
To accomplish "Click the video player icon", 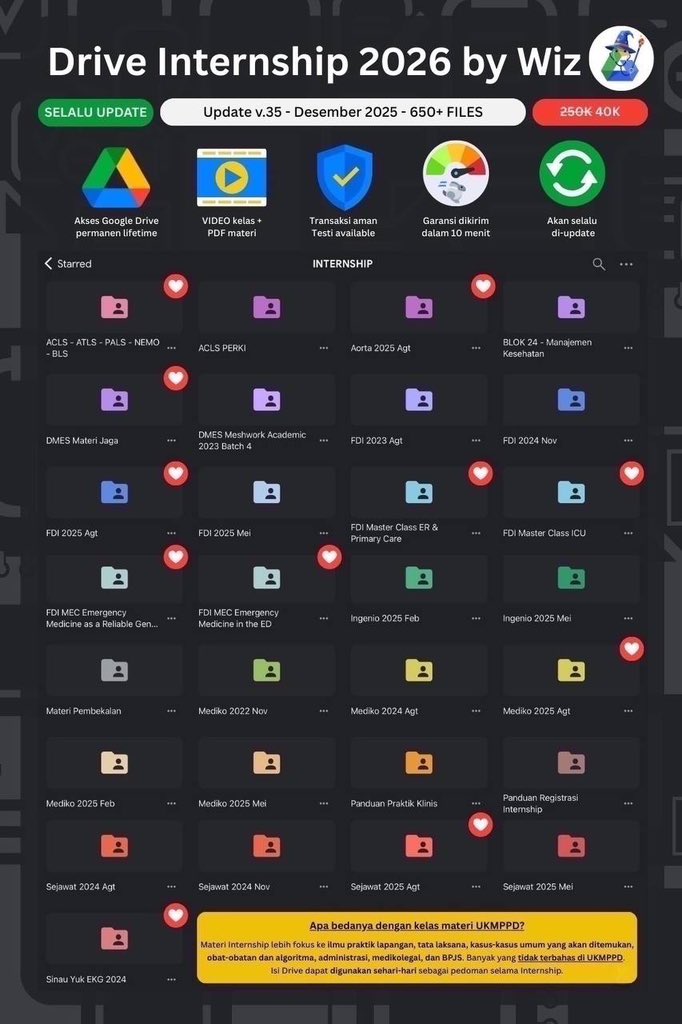I will point(232,177).
